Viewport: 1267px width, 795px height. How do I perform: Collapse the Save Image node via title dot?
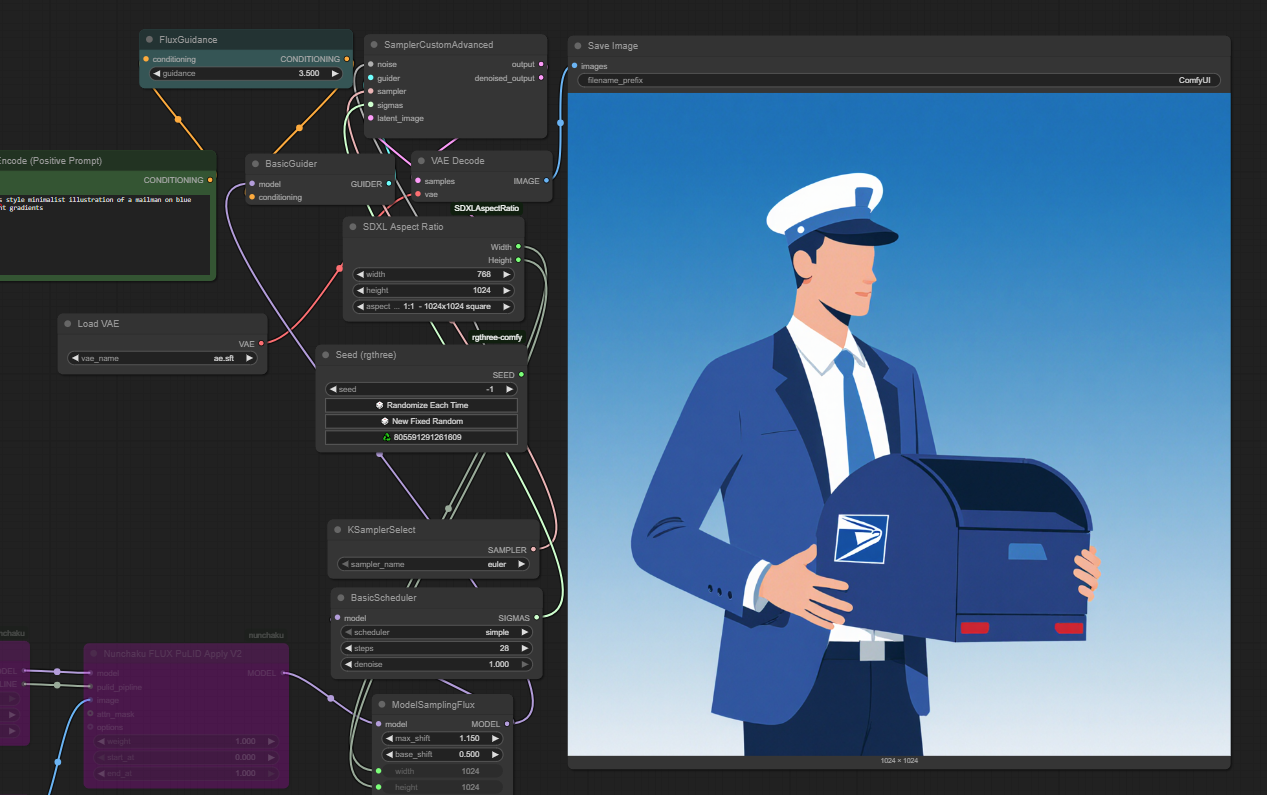pyautogui.click(x=578, y=46)
